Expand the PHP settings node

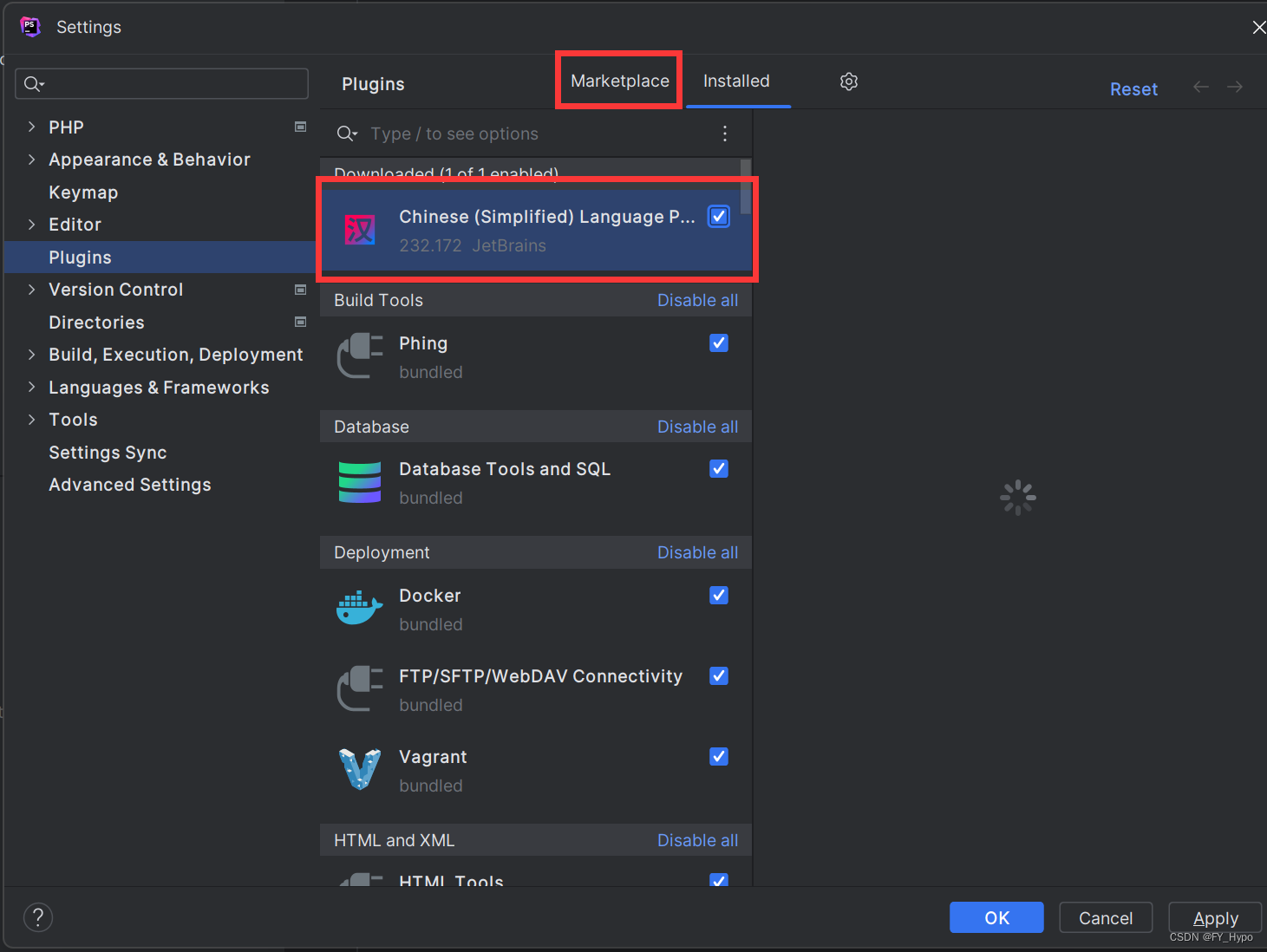[31, 127]
